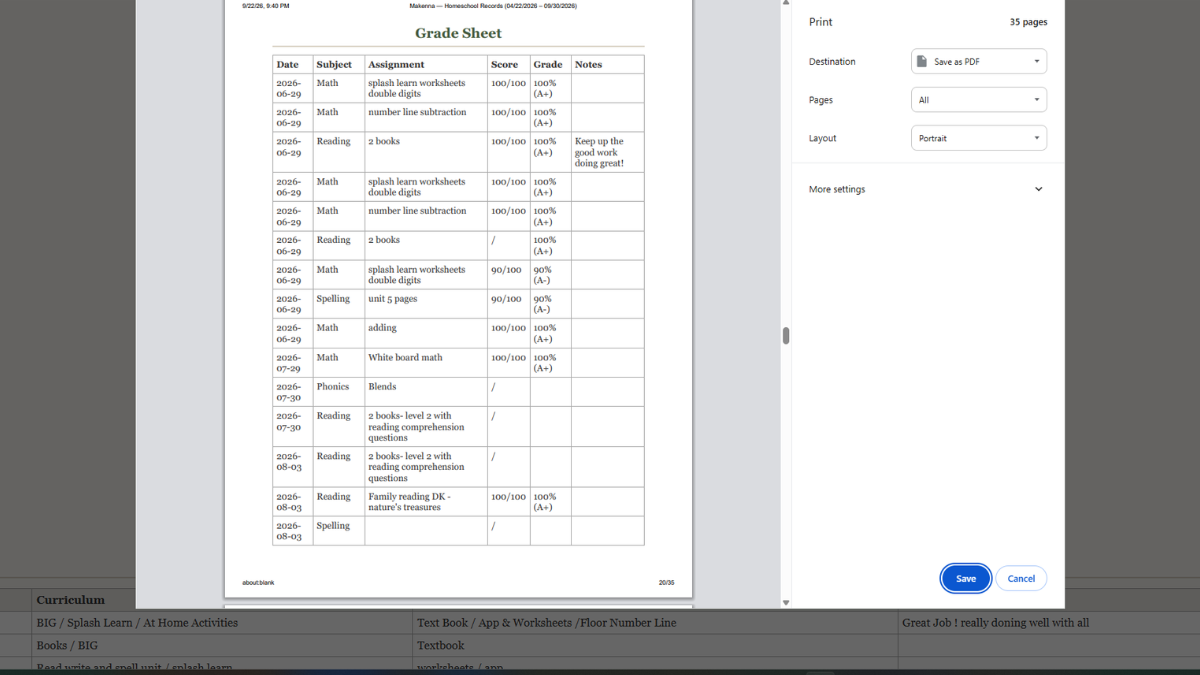
Task: Click the preview scrollbar thumb
Action: click(x=786, y=336)
